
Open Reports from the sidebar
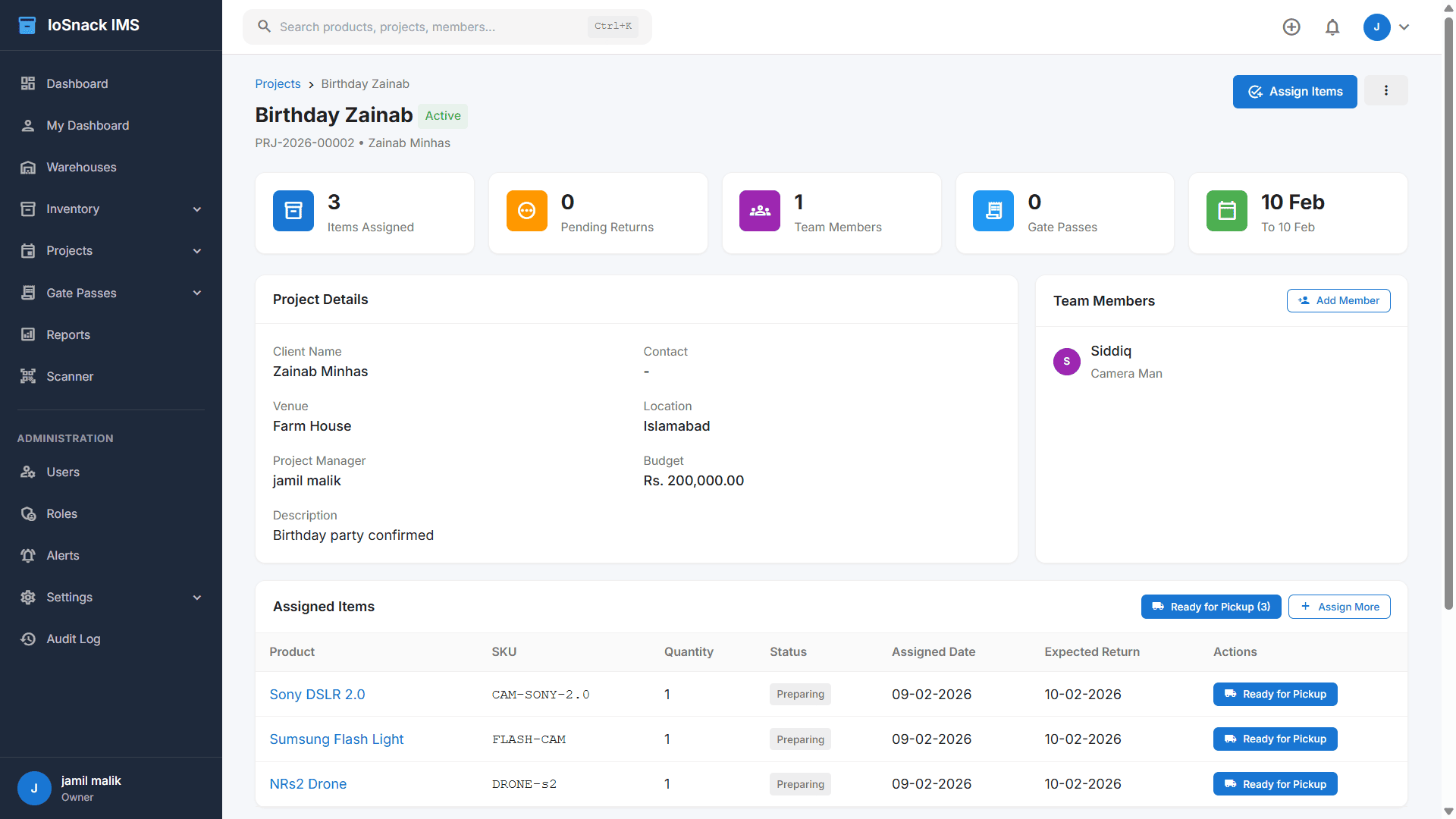click(68, 334)
